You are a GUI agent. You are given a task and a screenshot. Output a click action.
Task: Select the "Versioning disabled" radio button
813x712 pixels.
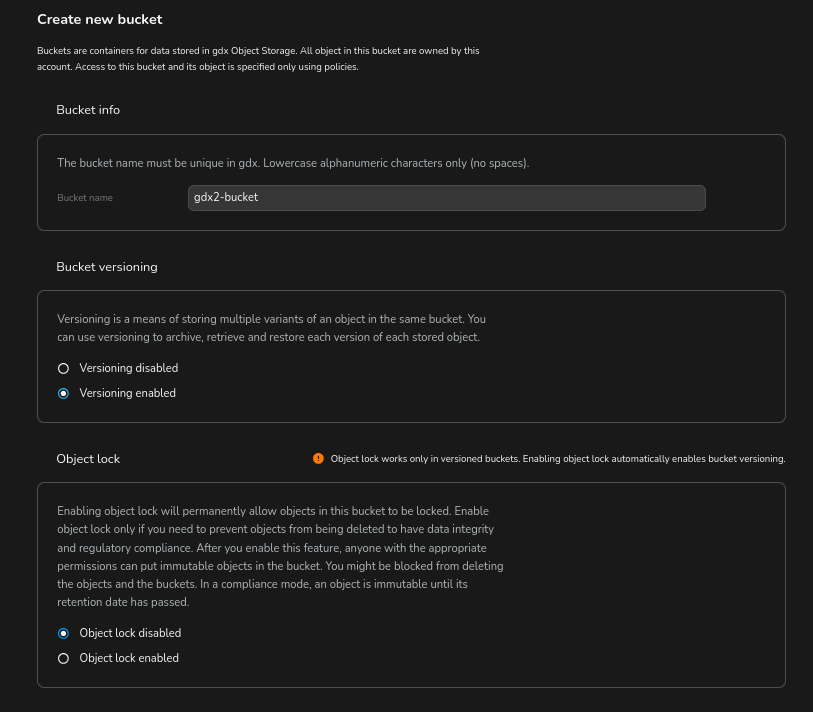[63, 368]
